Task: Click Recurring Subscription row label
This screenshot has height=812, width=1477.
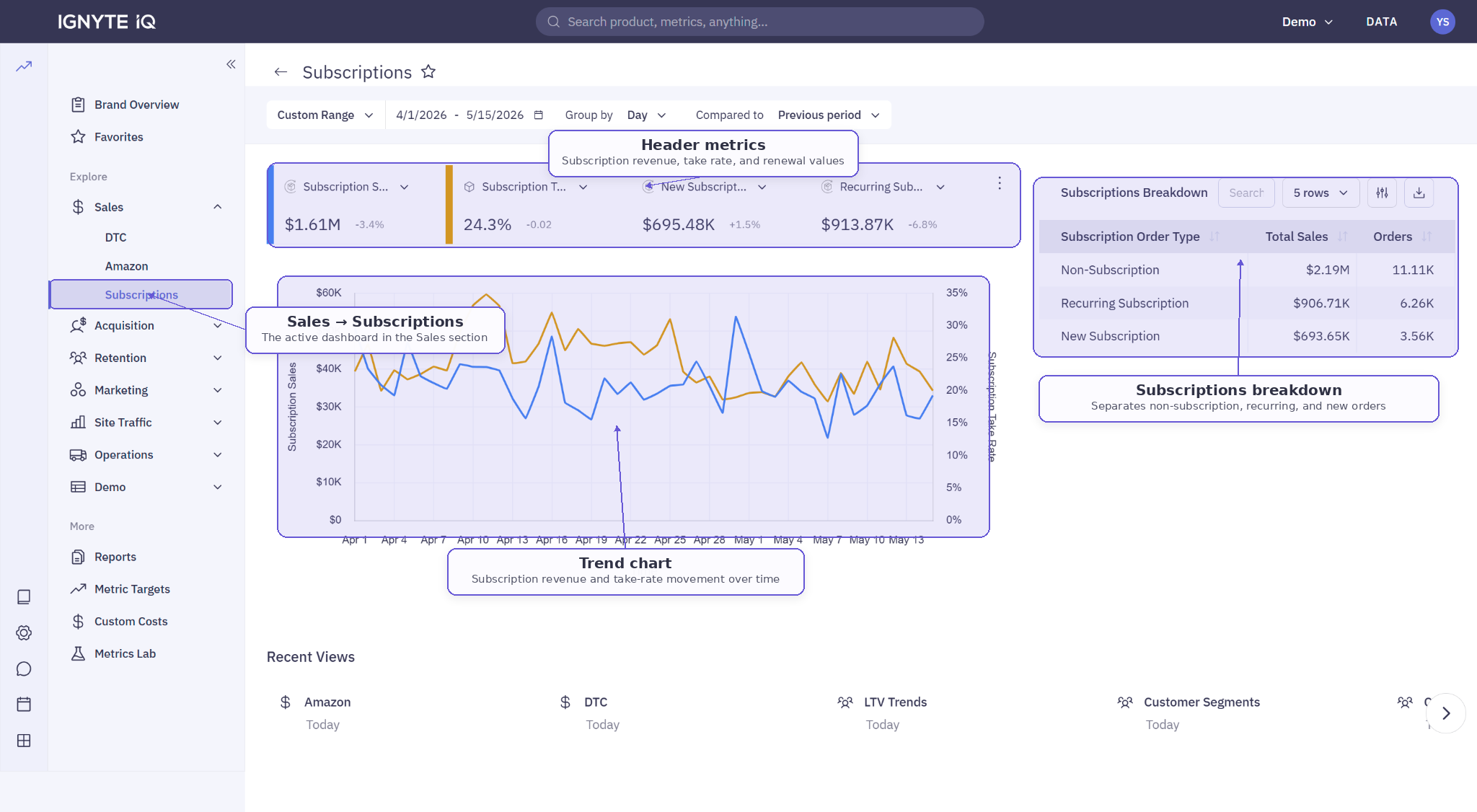Action: coord(1124,304)
